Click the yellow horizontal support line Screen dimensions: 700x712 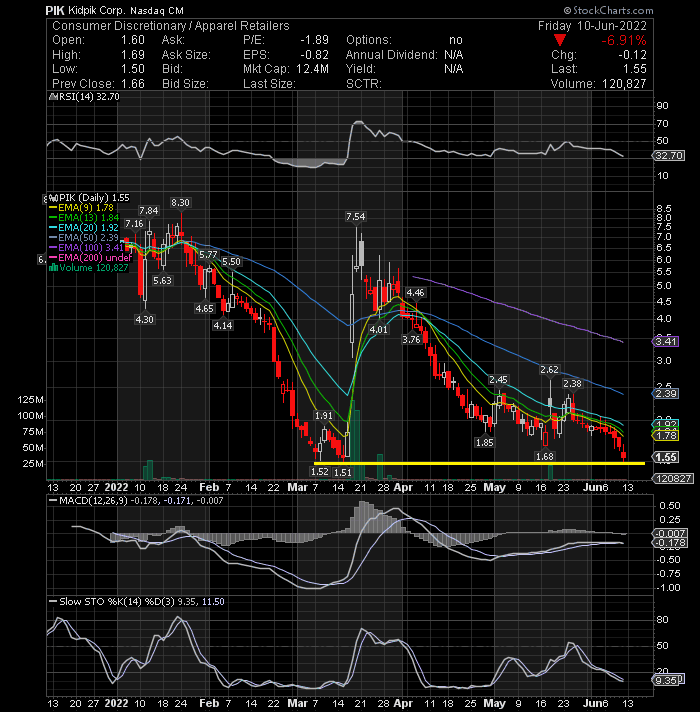pos(479,463)
